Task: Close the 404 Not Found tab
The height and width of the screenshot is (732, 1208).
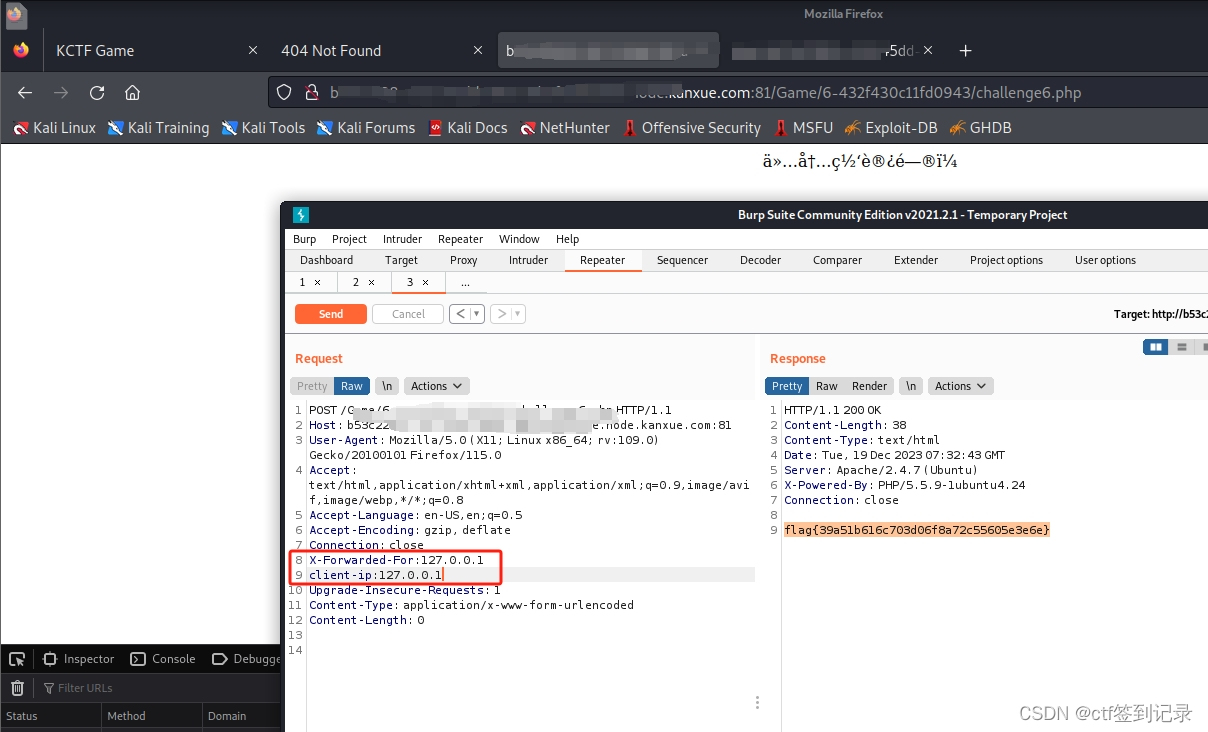Action: (x=478, y=50)
